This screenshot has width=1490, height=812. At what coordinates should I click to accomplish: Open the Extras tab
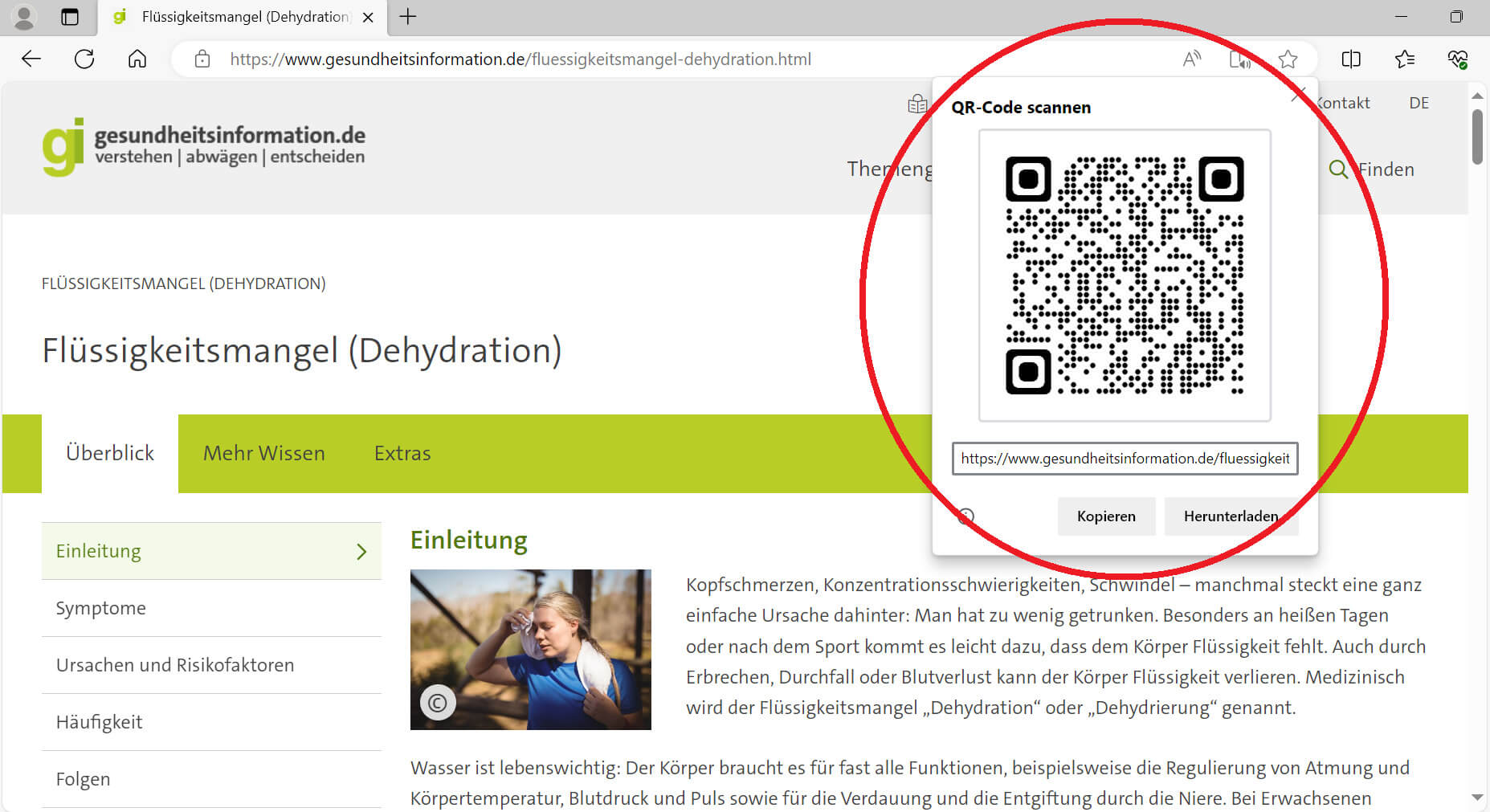[402, 453]
